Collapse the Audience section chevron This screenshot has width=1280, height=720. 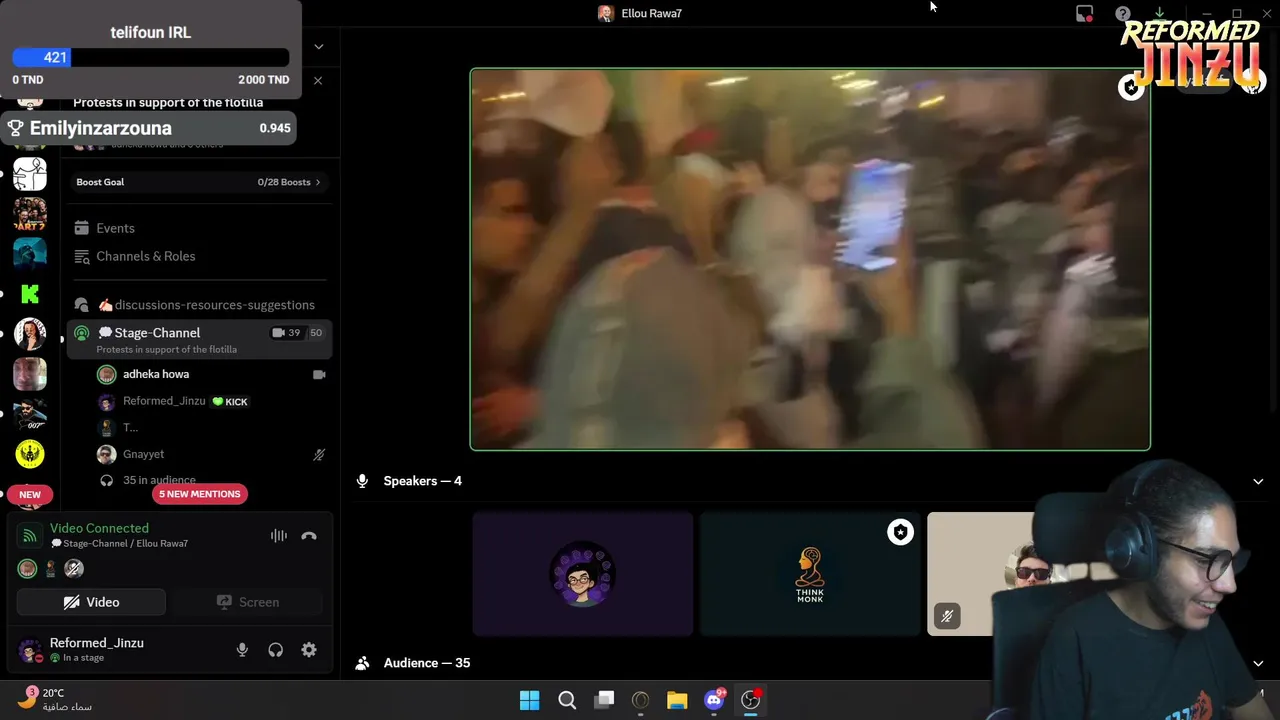(x=1258, y=663)
